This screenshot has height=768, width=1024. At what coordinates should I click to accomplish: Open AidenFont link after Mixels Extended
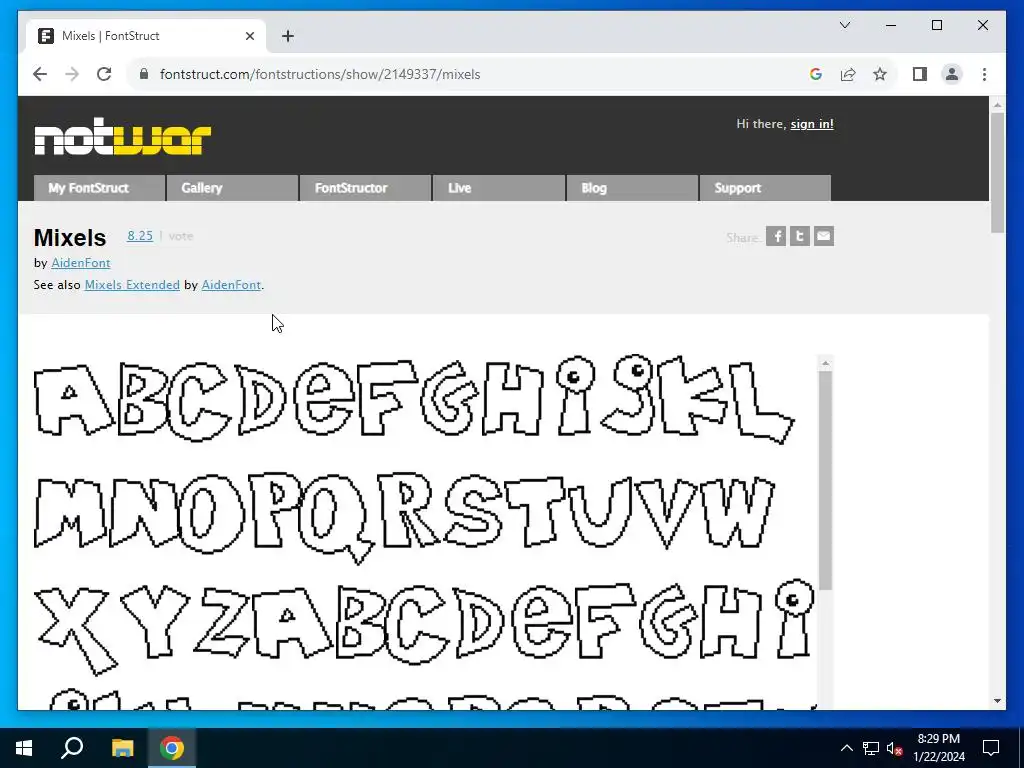point(231,285)
